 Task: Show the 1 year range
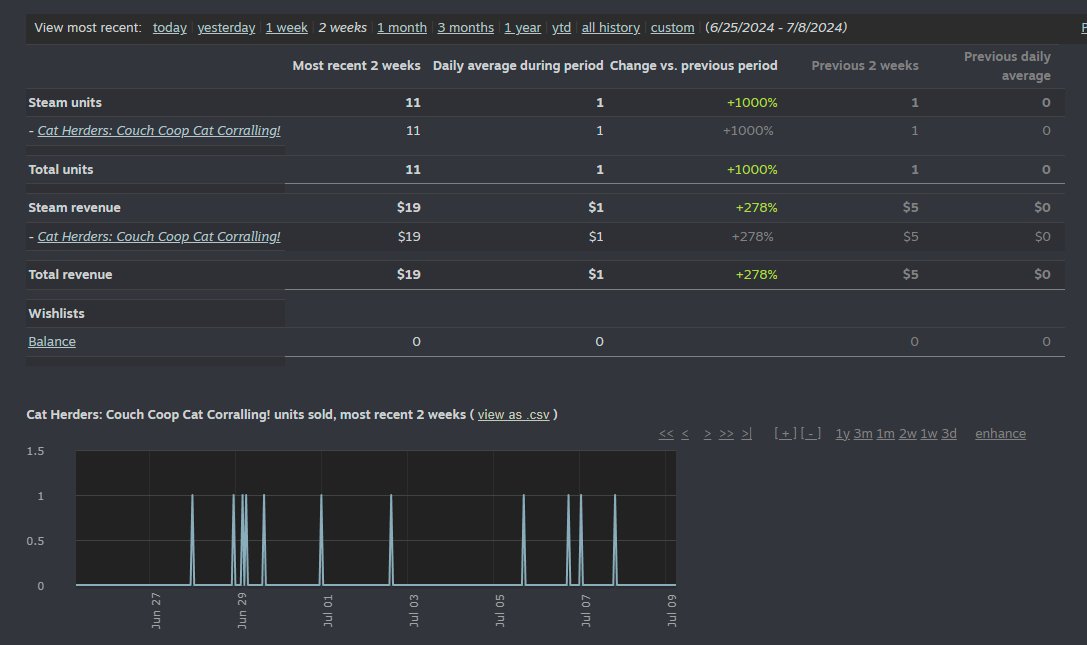click(x=523, y=28)
